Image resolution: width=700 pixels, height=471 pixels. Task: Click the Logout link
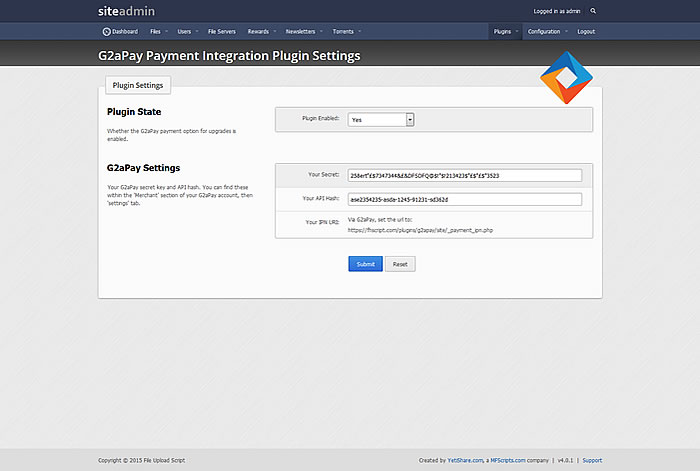(x=586, y=32)
